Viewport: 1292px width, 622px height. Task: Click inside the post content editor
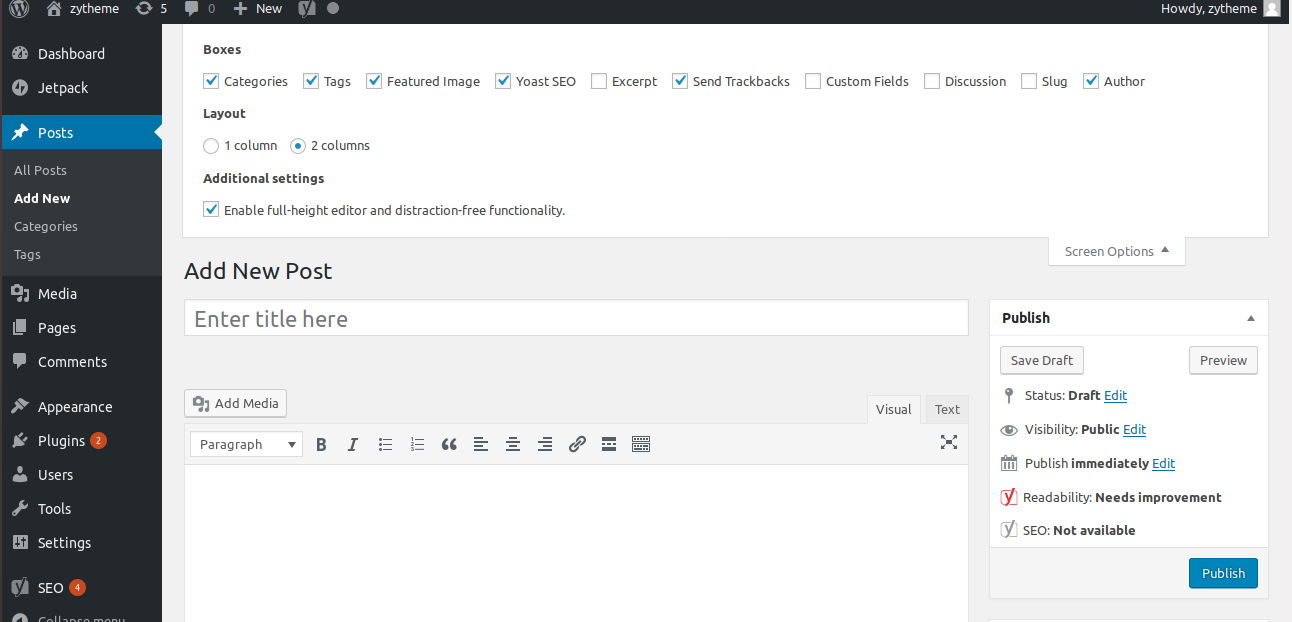[x=576, y=543]
